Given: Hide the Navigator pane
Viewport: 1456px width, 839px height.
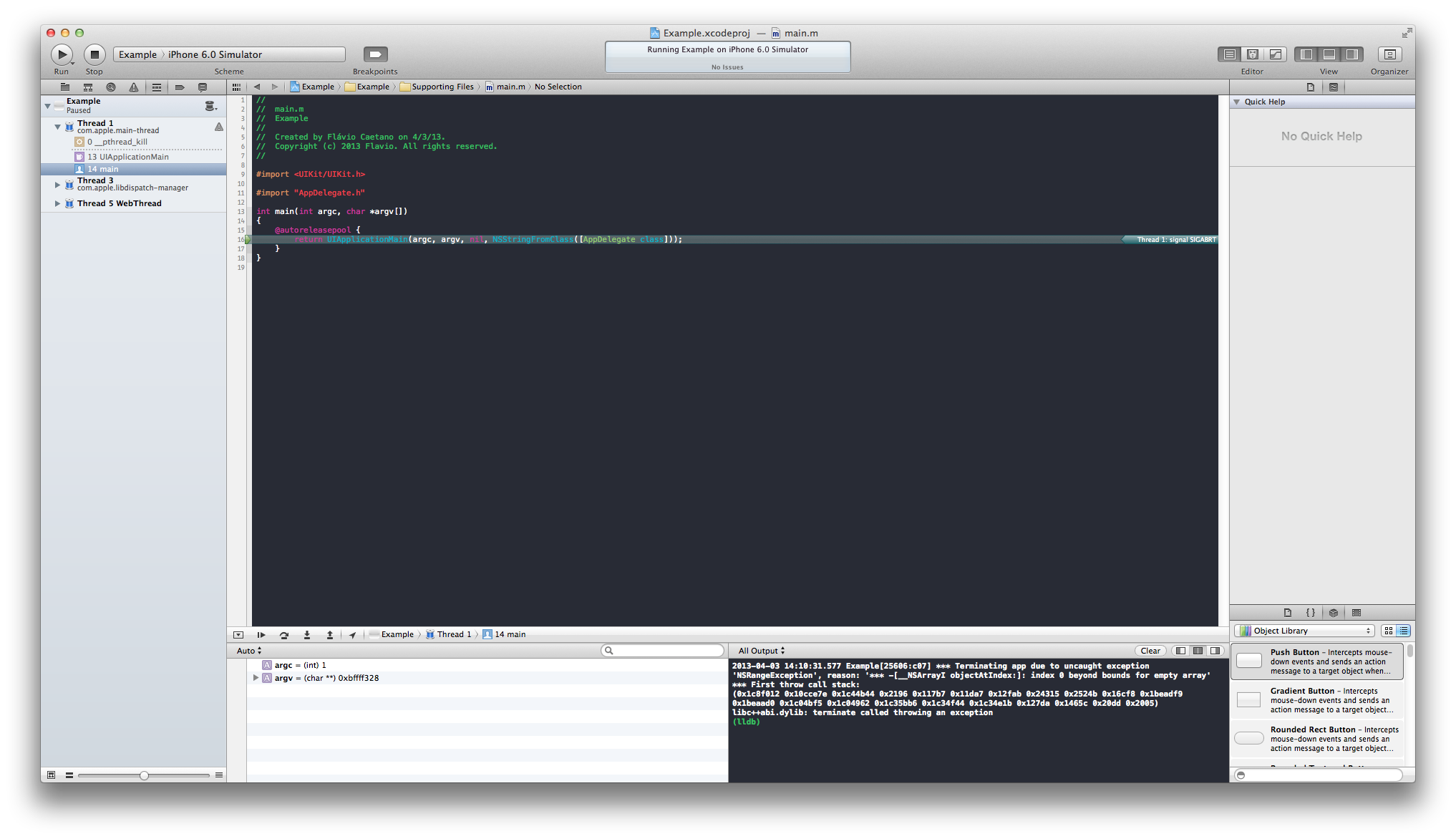Looking at the screenshot, I should tap(1306, 54).
